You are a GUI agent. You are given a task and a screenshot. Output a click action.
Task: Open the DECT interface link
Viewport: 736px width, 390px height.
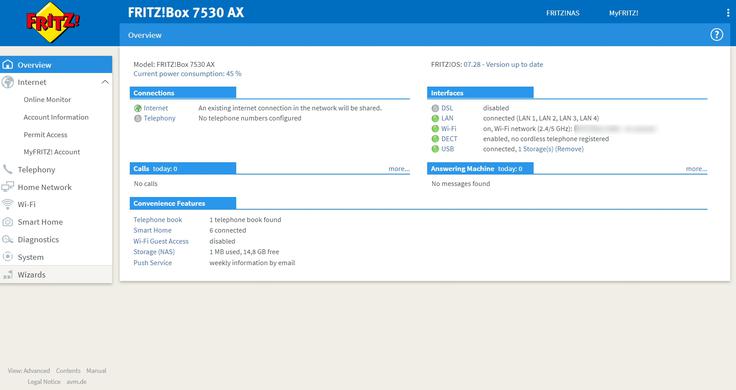tap(449, 139)
